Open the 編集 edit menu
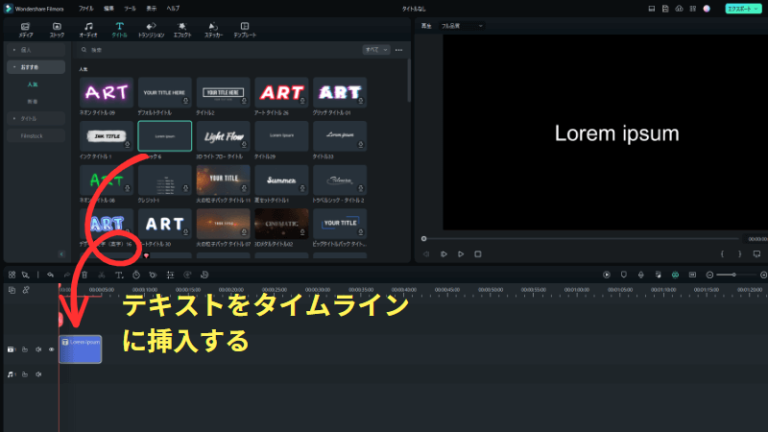Screen dimensions: 768x432 tap(109, 9)
